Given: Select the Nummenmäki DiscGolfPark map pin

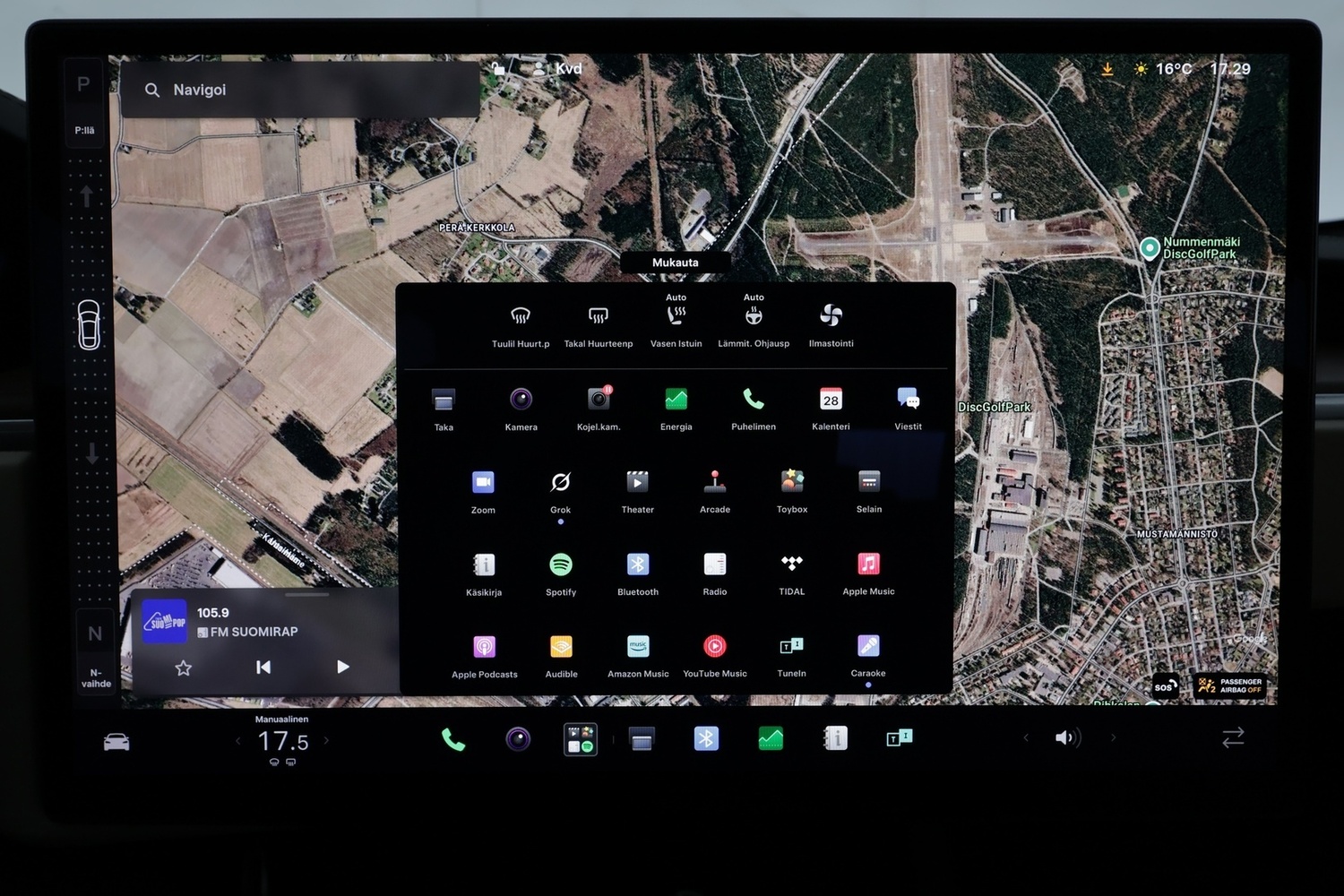Looking at the screenshot, I should [x=1150, y=247].
